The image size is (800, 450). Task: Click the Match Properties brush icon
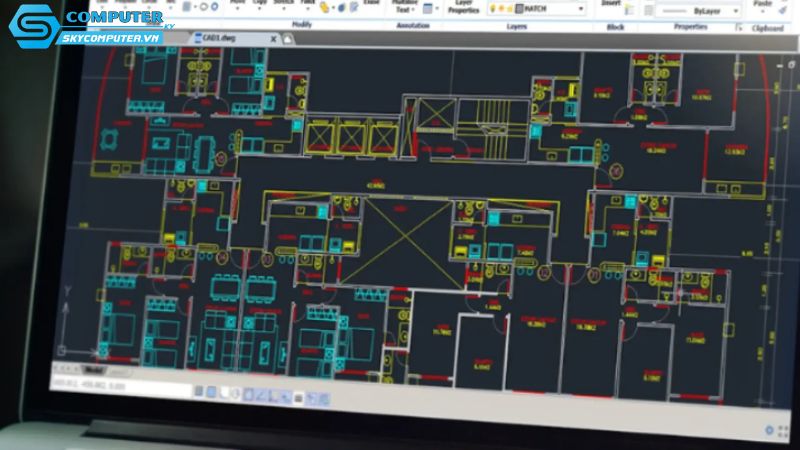click(x=783, y=10)
